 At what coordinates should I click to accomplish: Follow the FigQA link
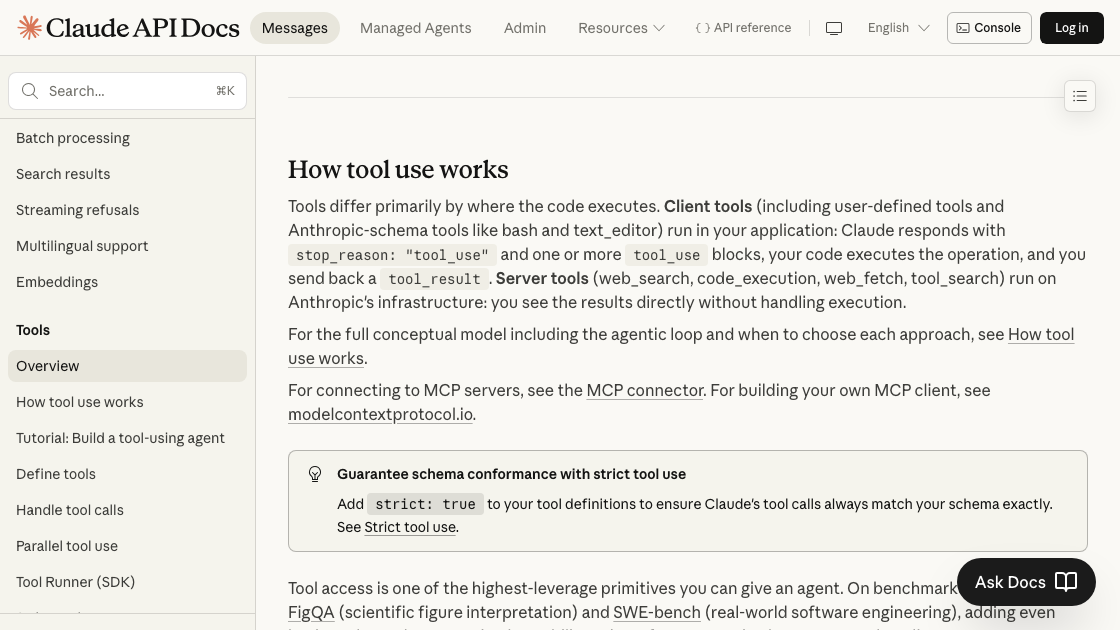pos(311,612)
